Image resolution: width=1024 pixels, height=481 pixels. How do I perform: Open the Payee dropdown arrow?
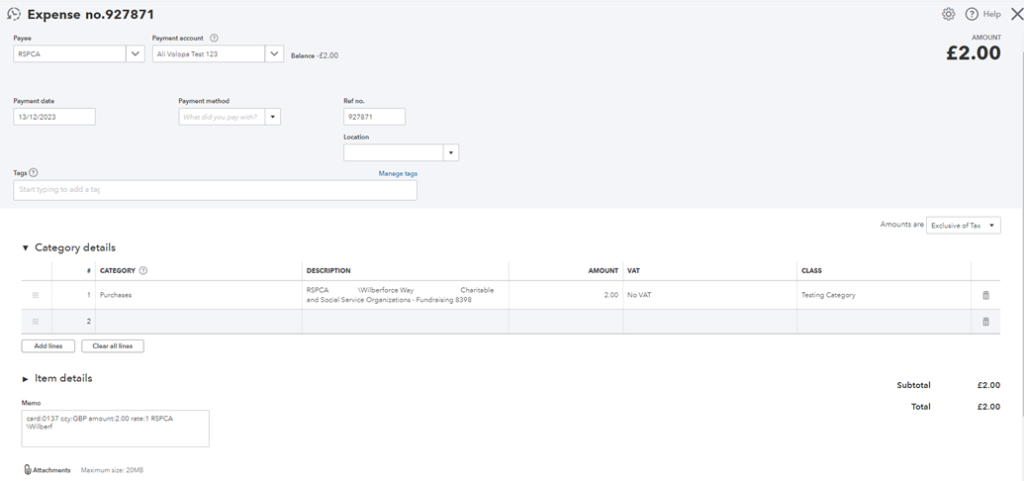point(135,54)
